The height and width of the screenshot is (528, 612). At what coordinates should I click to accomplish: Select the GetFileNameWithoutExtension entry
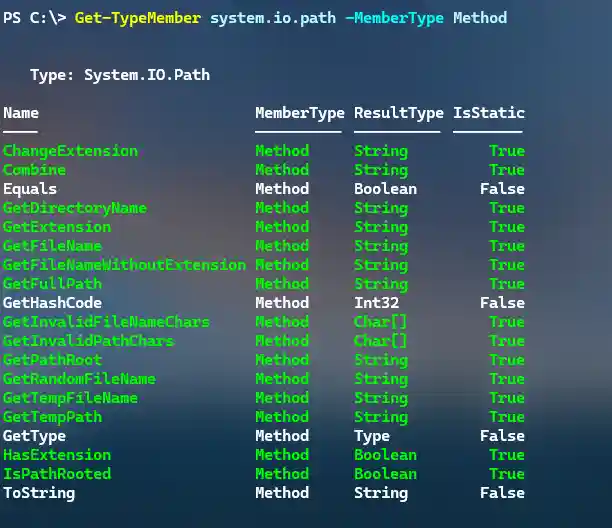click(x=125, y=265)
